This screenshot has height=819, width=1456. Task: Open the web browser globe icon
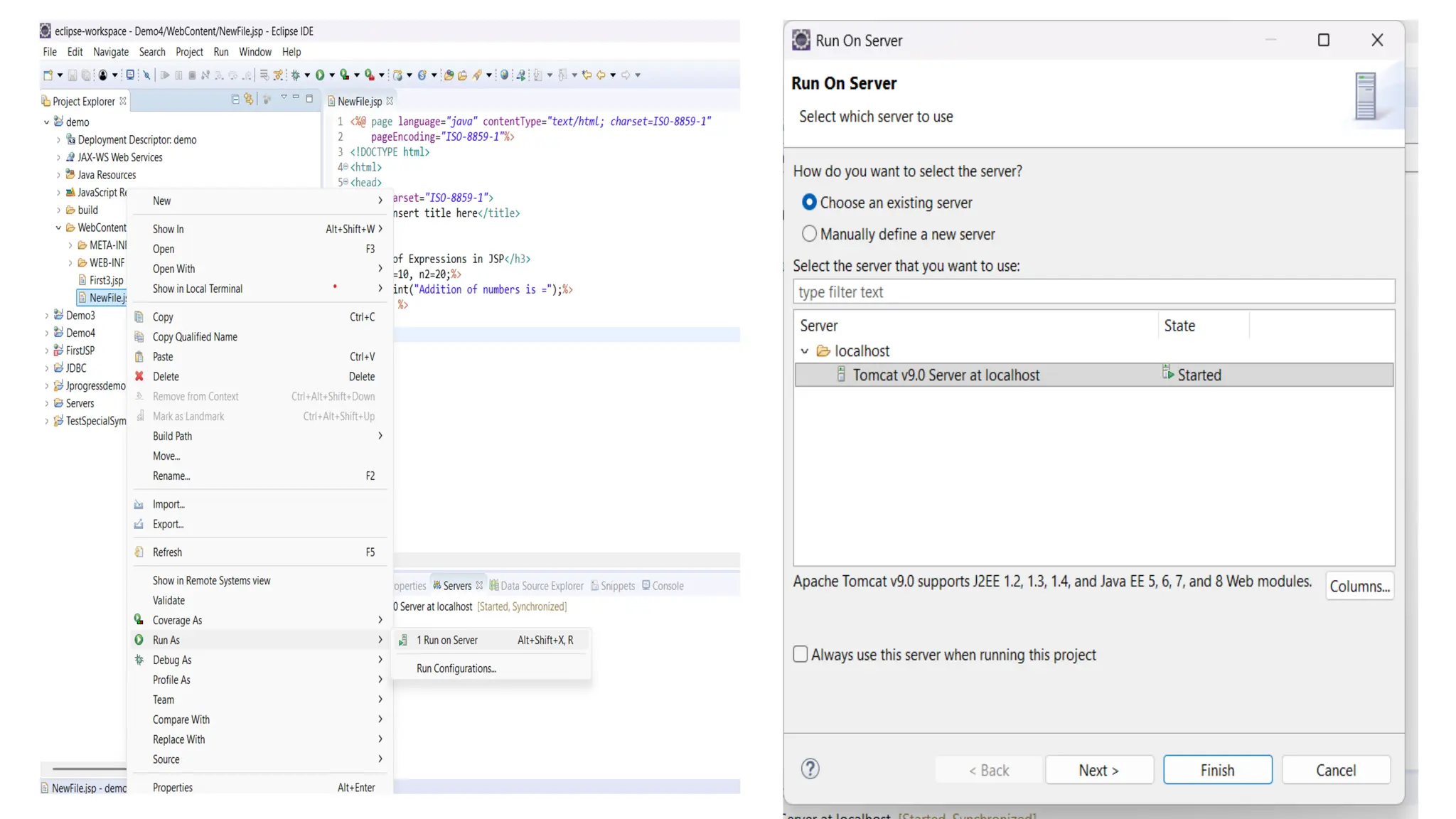tap(504, 75)
